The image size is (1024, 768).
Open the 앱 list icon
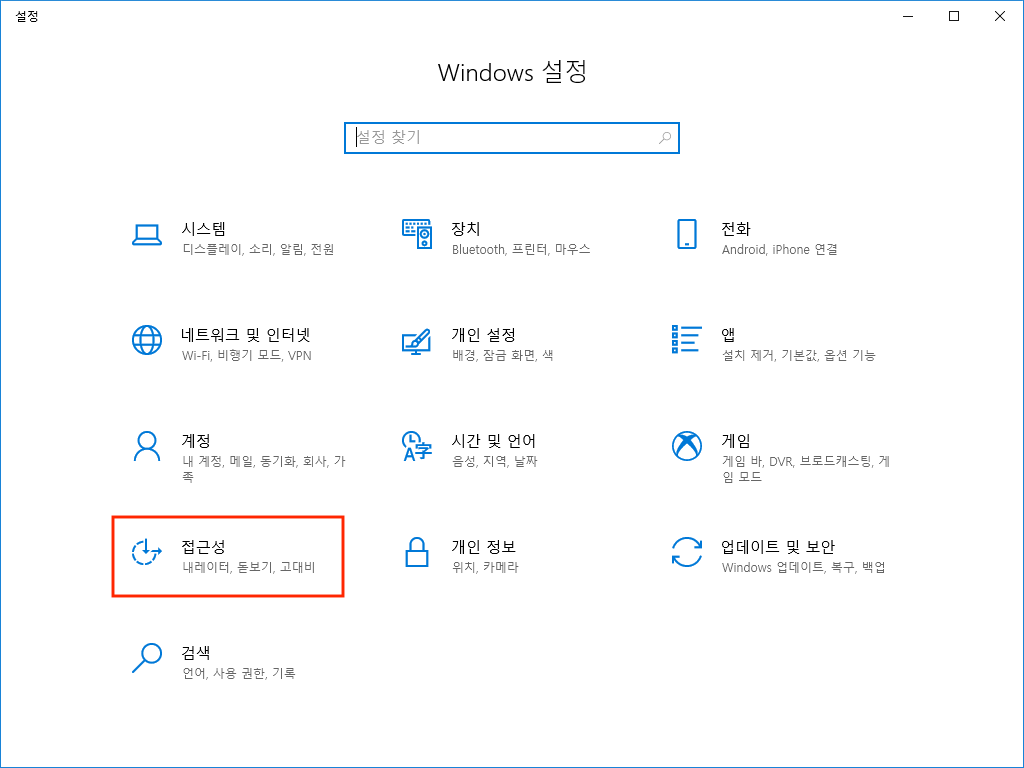686,340
